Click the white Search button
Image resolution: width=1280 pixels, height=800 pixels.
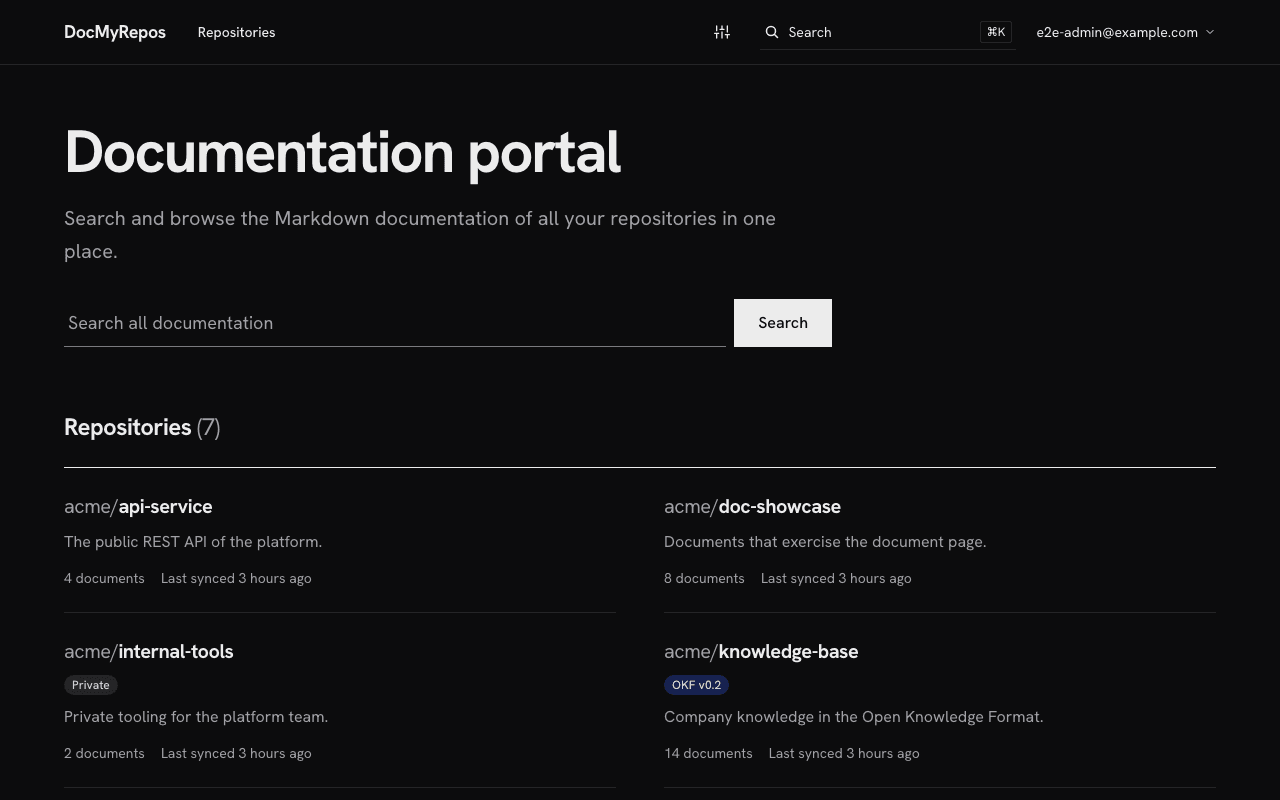pyautogui.click(x=783, y=323)
